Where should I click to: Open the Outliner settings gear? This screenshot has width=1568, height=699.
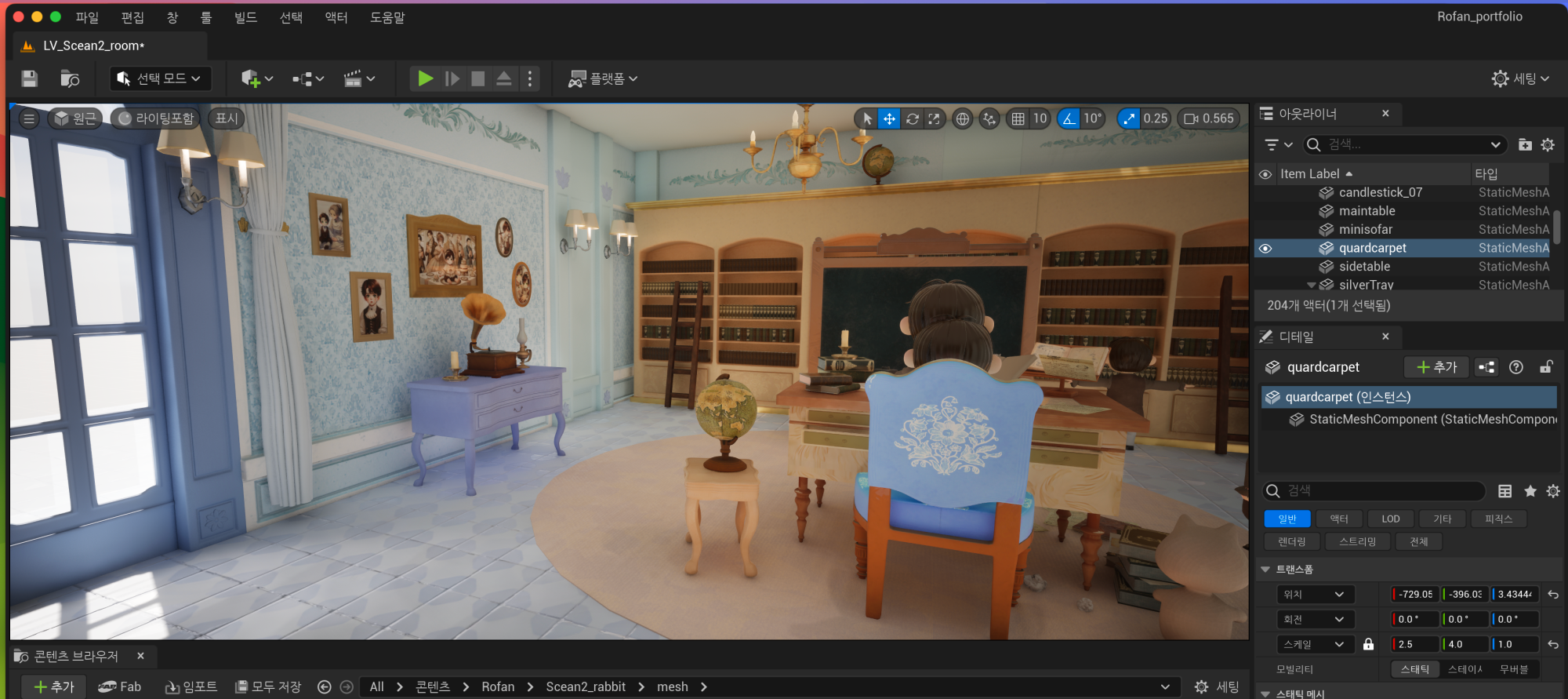[1548, 144]
